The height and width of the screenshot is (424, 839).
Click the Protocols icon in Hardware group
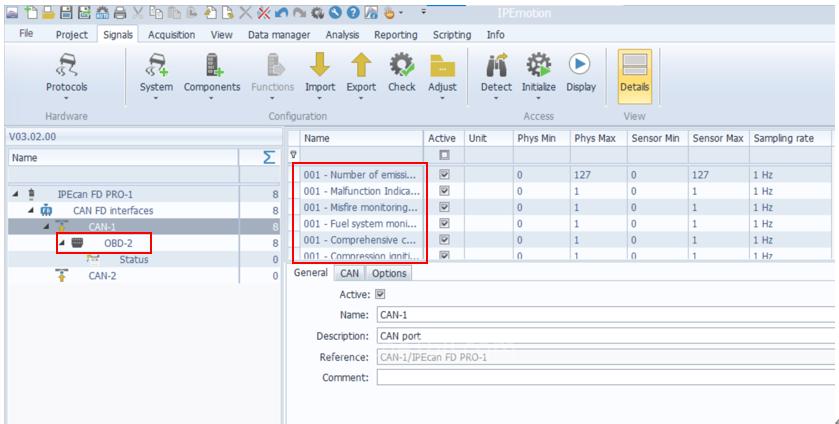pyautogui.click(x=66, y=66)
